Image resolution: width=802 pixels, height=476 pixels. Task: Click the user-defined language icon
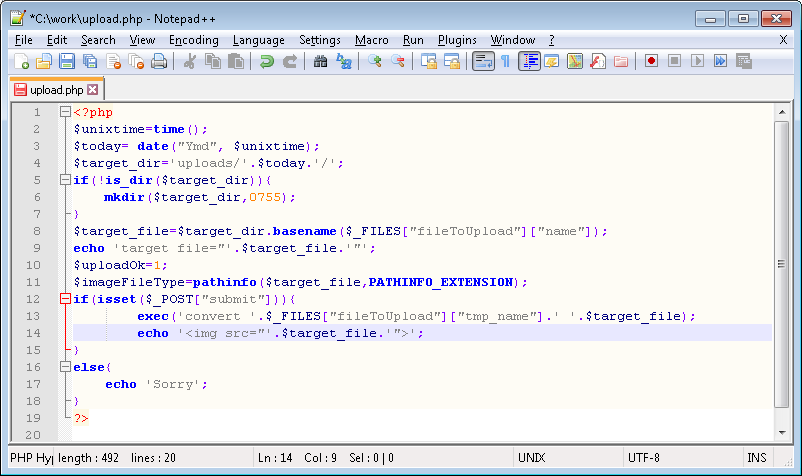point(552,61)
